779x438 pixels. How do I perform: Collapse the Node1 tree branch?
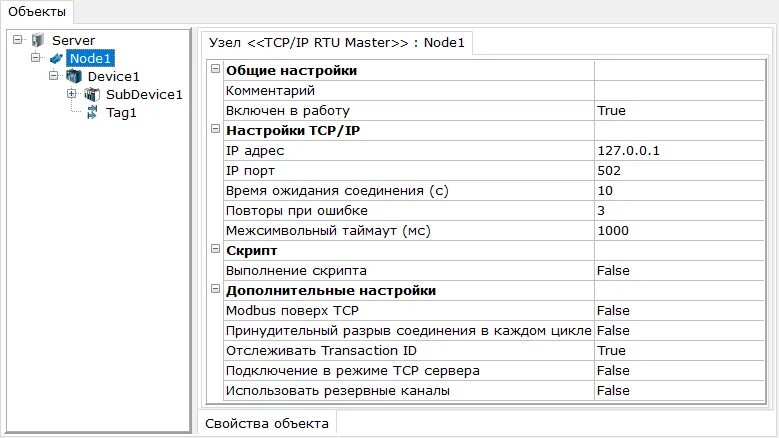[35, 58]
